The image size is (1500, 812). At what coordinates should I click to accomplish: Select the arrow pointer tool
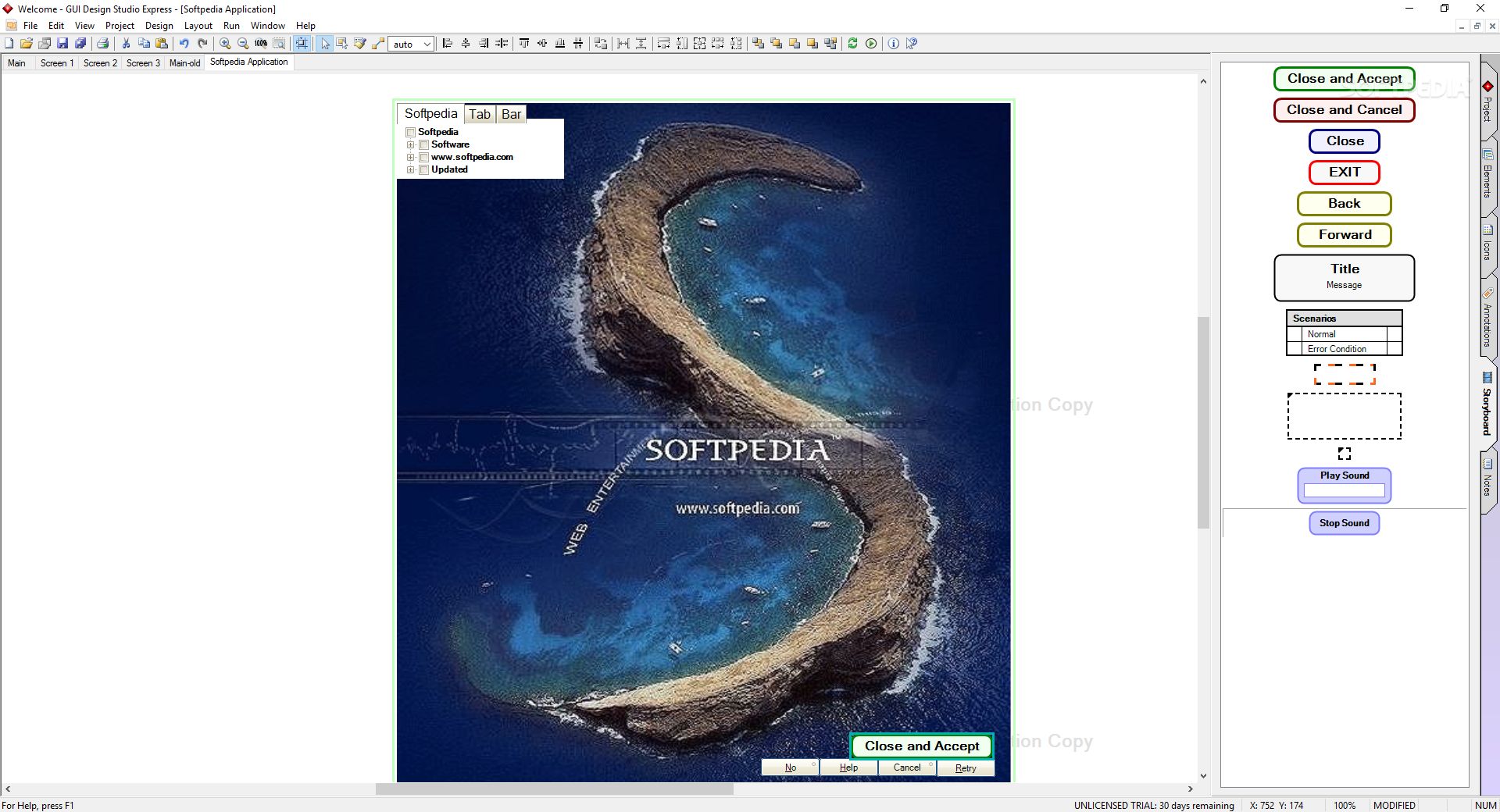pyautogui.click(x=325, y=44)
